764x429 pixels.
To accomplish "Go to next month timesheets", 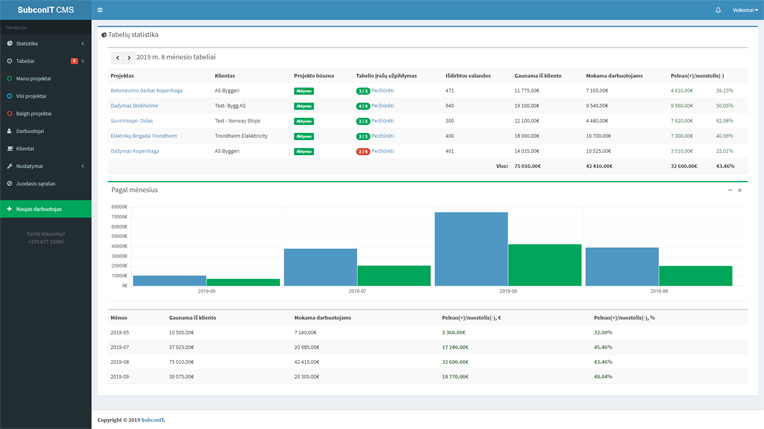I will tap(129, 58).
